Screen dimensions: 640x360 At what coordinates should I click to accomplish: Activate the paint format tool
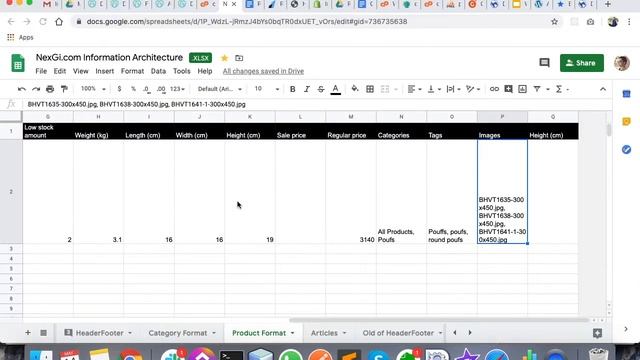64,89
